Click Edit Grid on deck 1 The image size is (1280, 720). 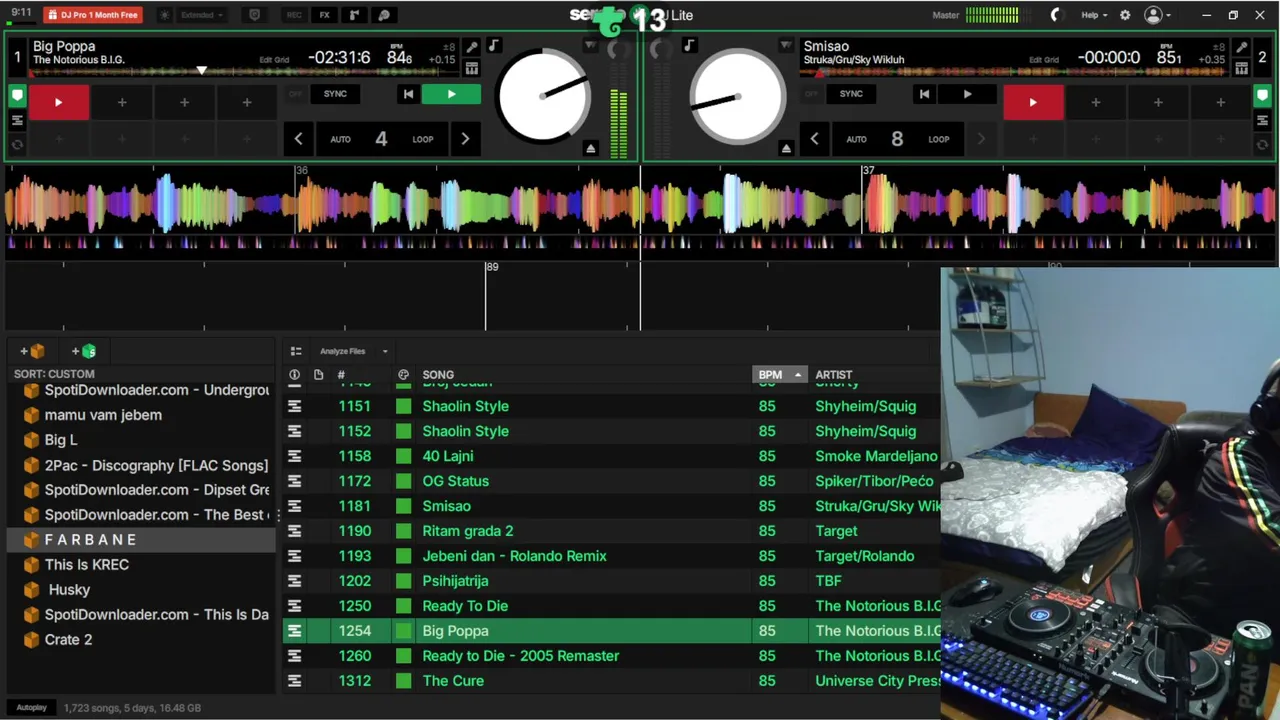(274, 60)
